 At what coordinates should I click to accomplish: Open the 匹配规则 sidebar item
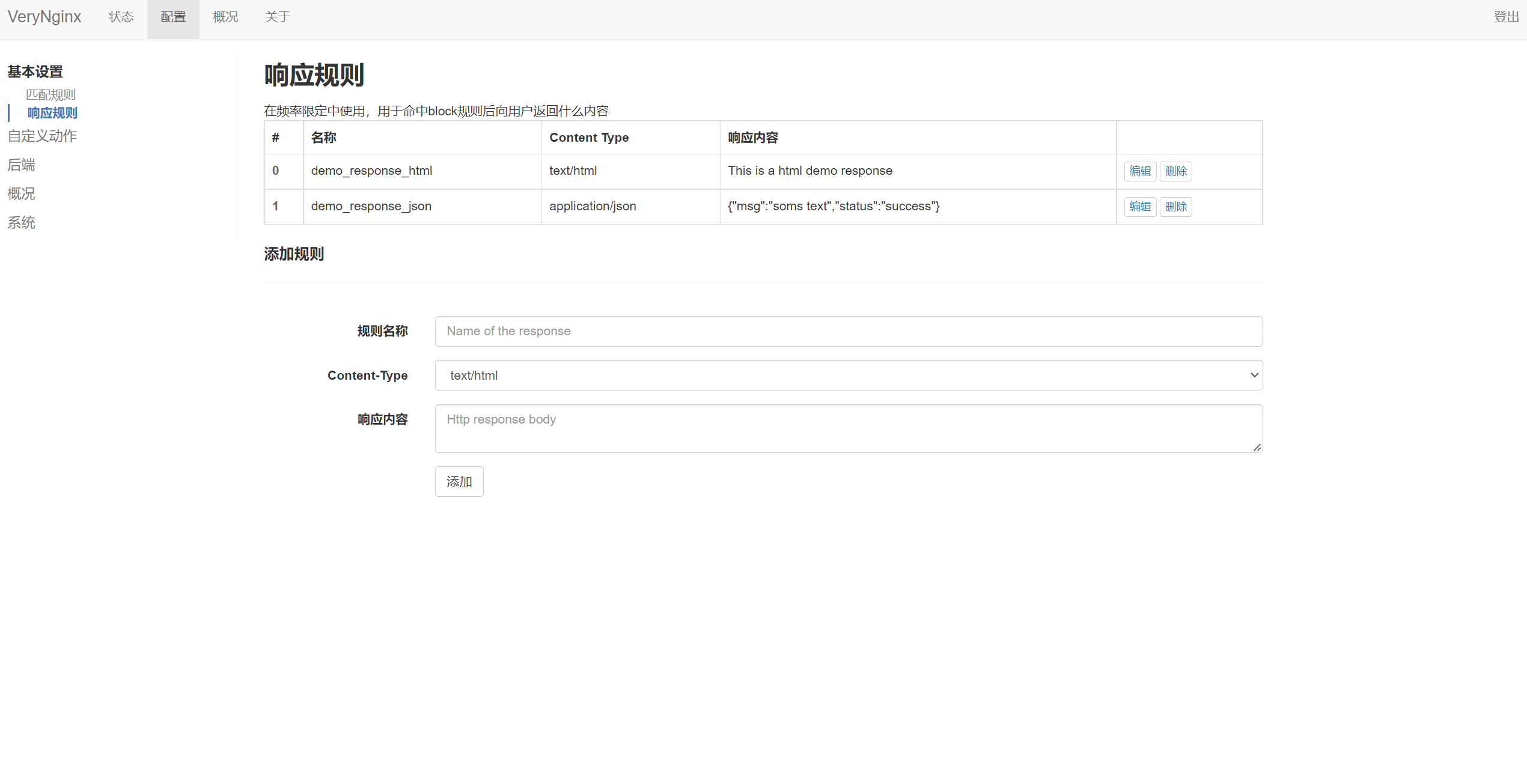click(50, 94)
